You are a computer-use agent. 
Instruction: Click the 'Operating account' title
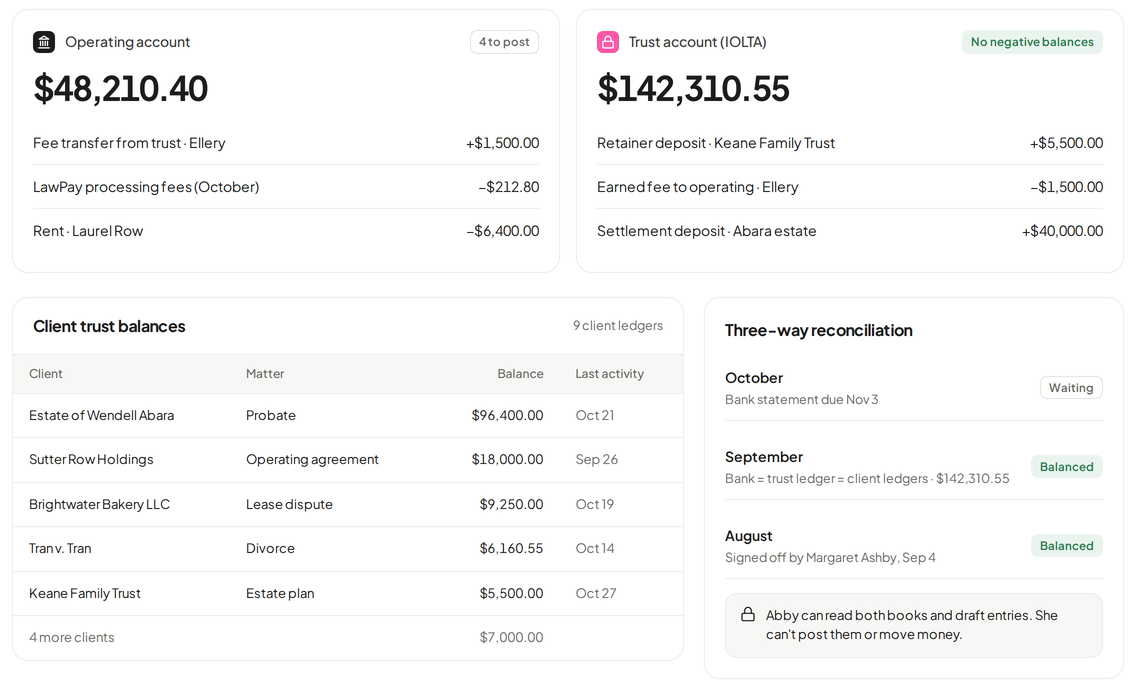pyautogui.click(x=127, y=42)
